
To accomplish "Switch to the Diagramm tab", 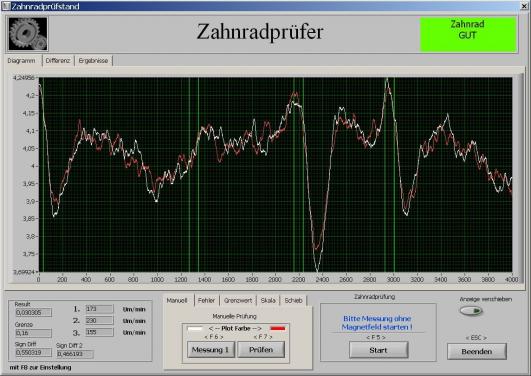I will click(22, 61).
